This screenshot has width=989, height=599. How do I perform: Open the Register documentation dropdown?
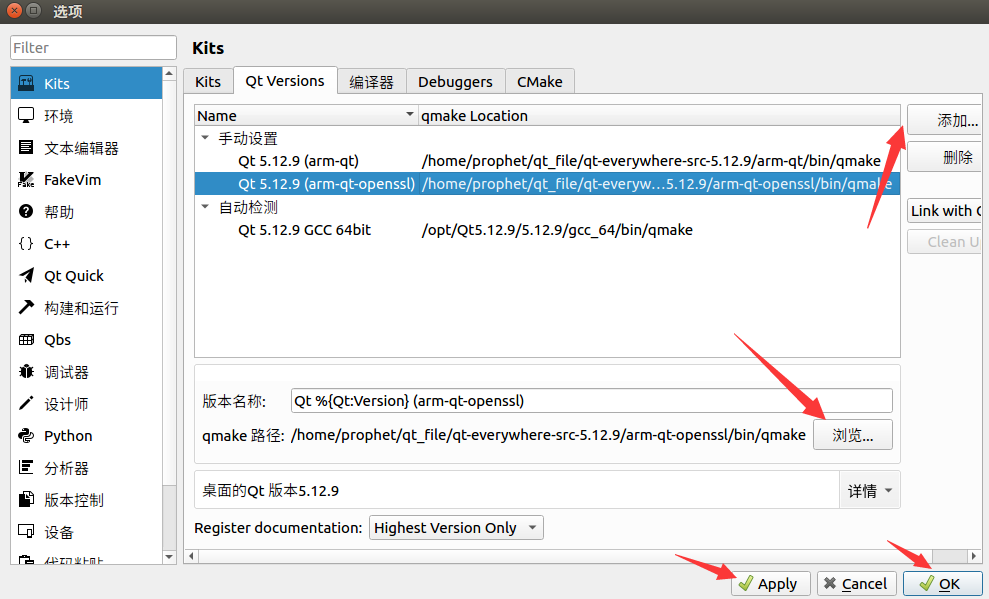click(455, 527)
